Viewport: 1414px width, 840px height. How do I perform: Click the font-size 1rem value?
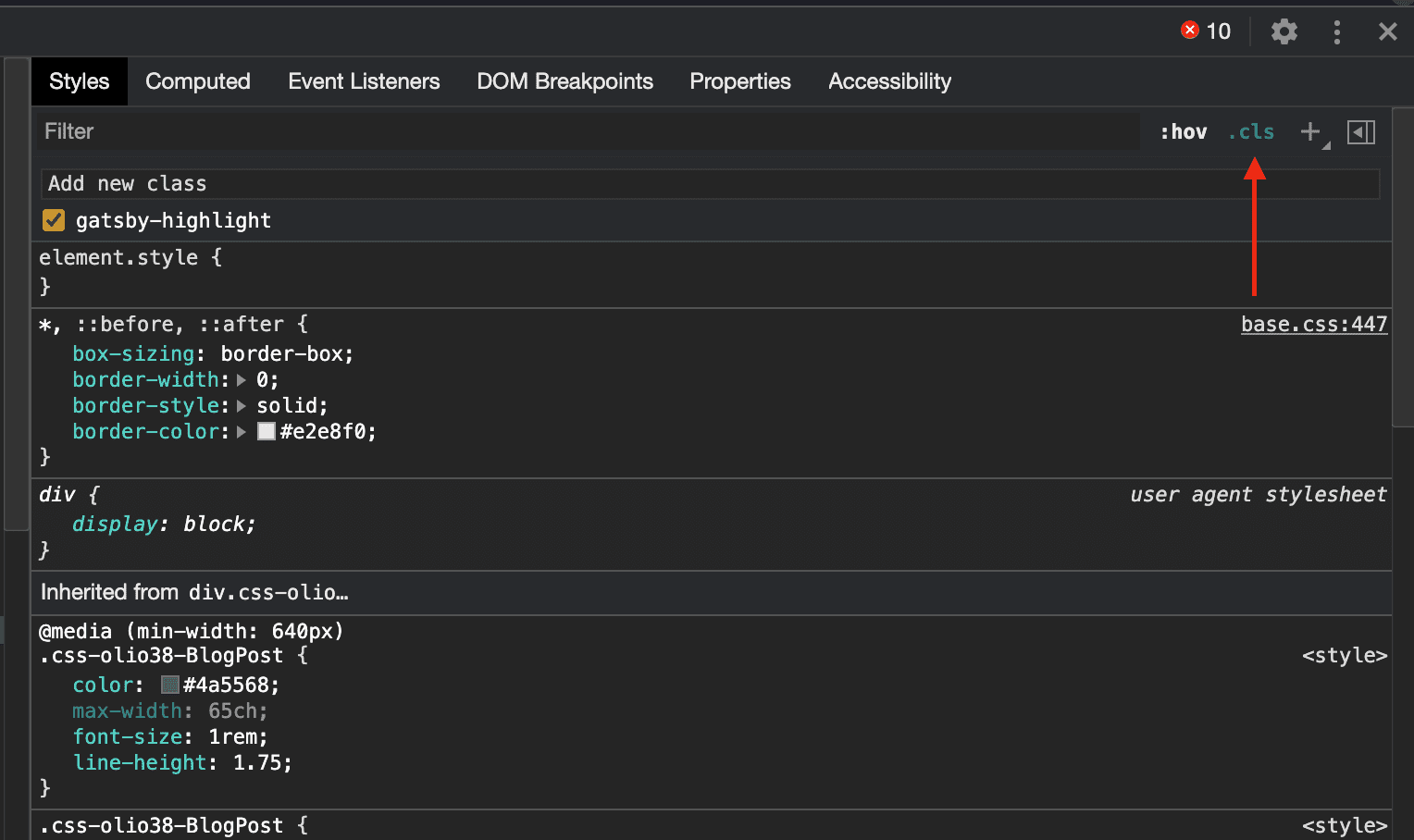(231, 736)
